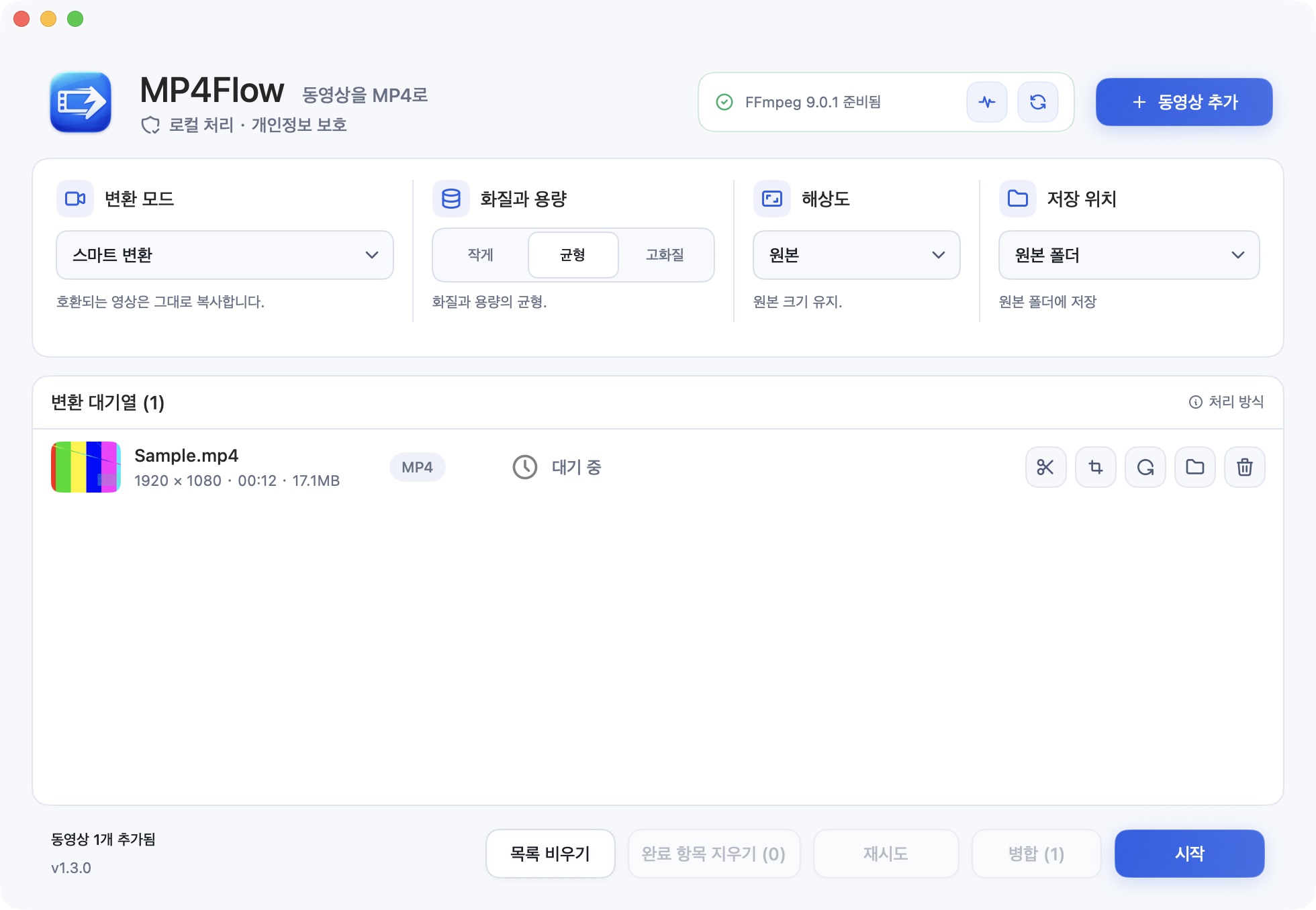Click the green FFmpeg ready checkmark icon
1316x910 pixels.
tap(724, 102)
